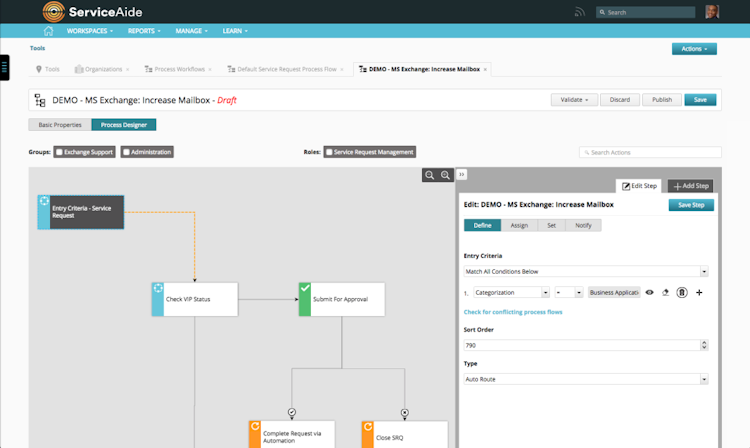
Task: Expand the condition operator dropdown
Action: tap(579, 292)
